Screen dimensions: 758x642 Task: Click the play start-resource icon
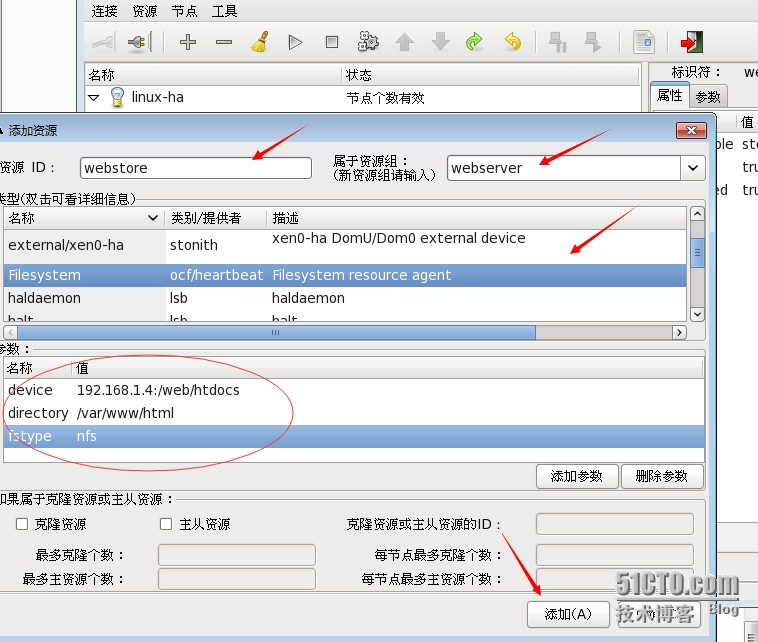pos(295,43)
